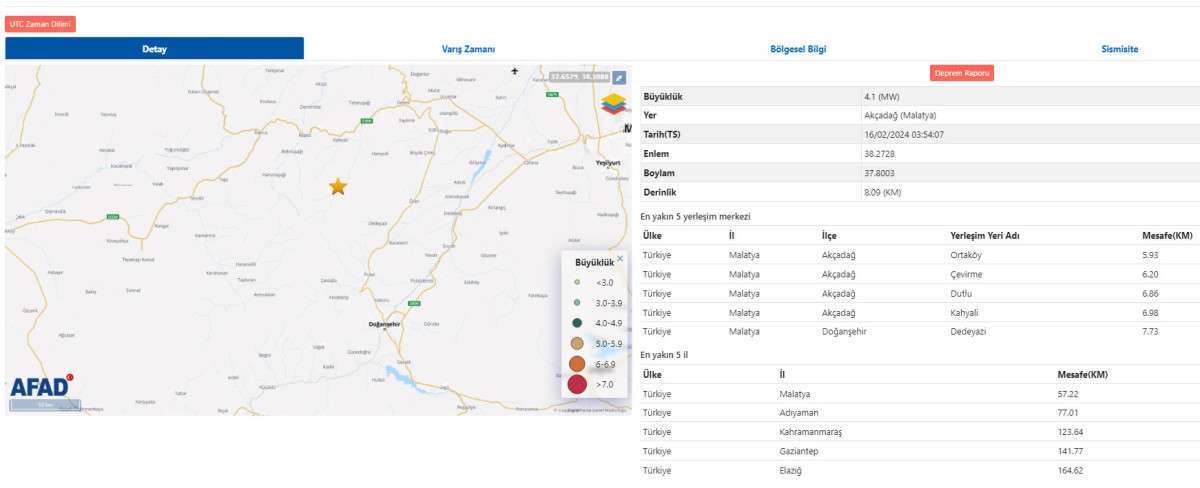The height and width of the screenshot is (488, 1200).
Task: Click the distance value 5.93
Action: pos(1150,255)
